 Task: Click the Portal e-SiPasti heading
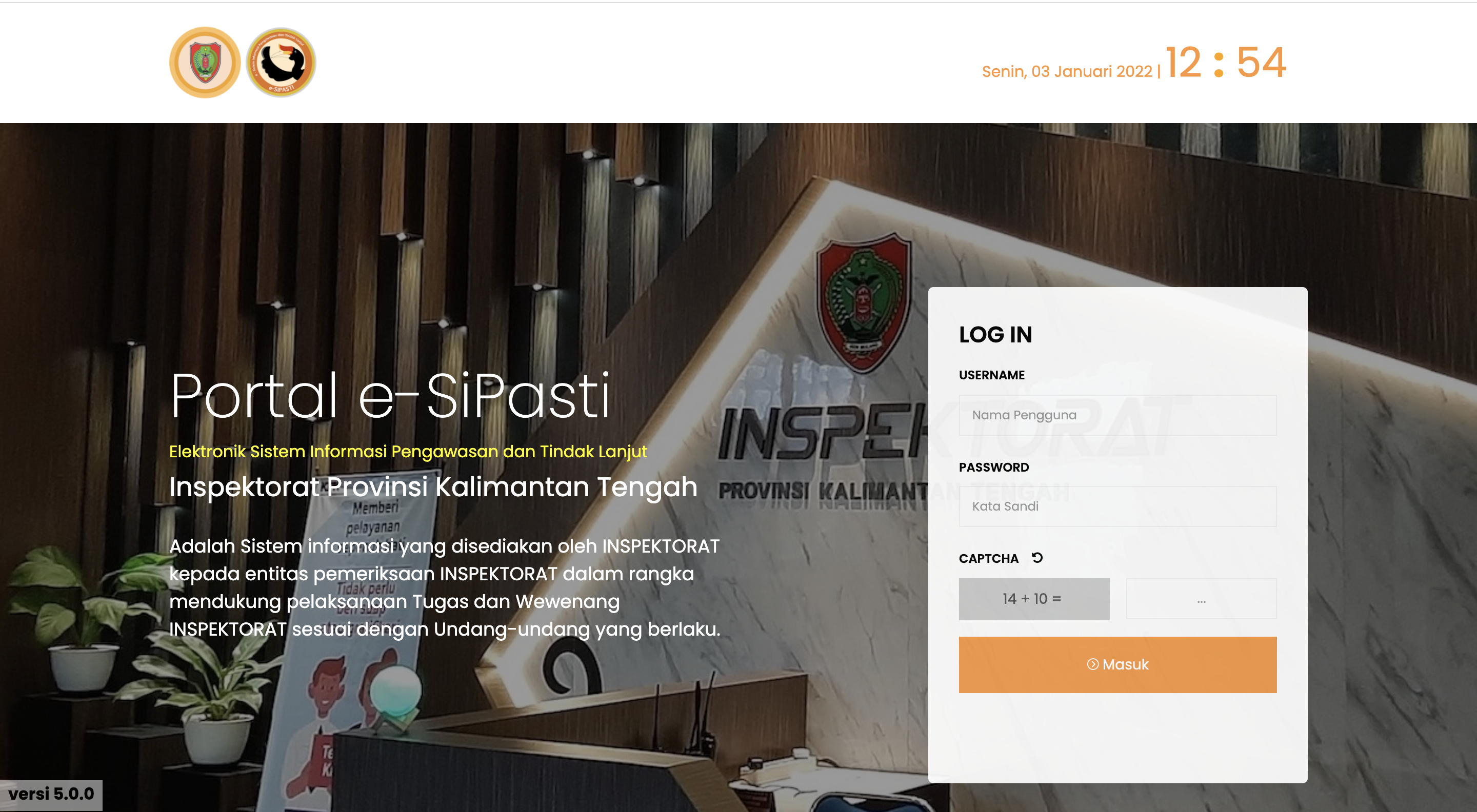click(x=390, y=395)
